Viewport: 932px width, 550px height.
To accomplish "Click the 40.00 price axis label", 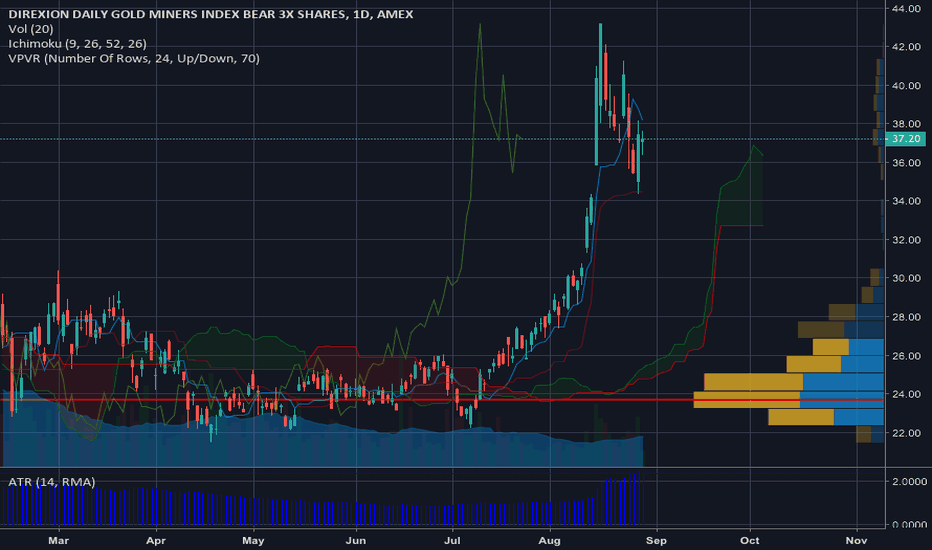I will 906,86.
